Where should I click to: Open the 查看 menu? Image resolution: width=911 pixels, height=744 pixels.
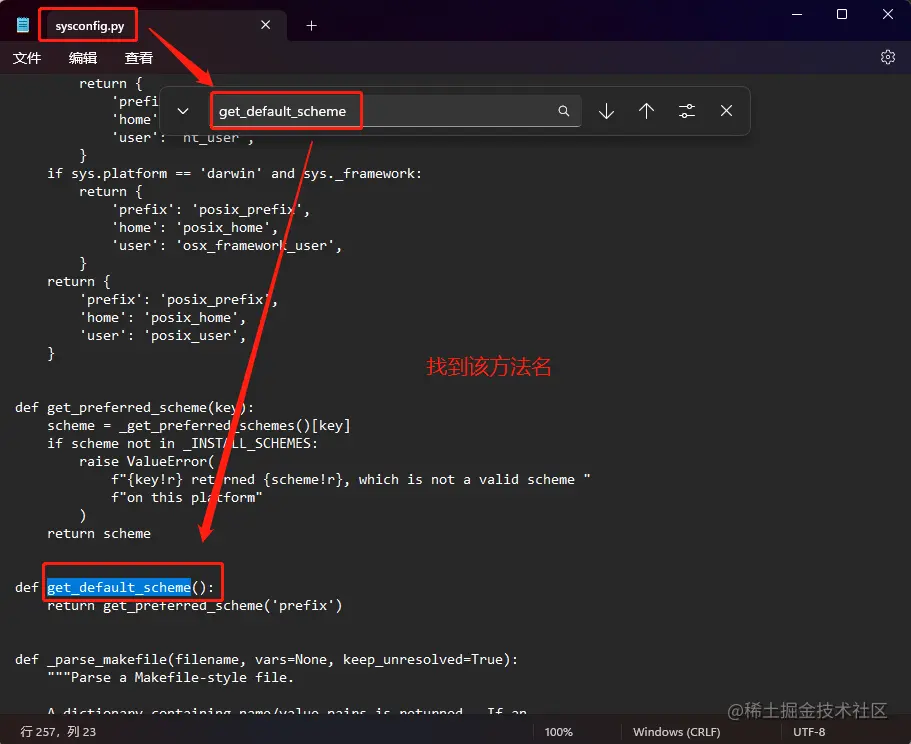pyautogui.click(x=139, y=58)
